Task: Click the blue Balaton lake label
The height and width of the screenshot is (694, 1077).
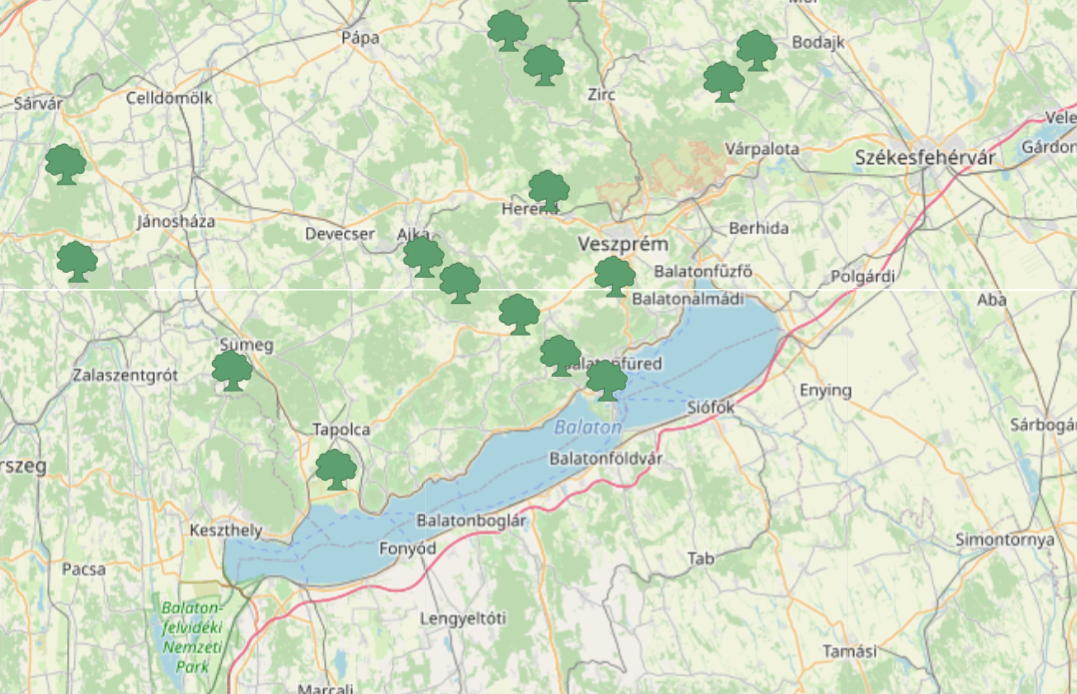Action: [587, 427]
